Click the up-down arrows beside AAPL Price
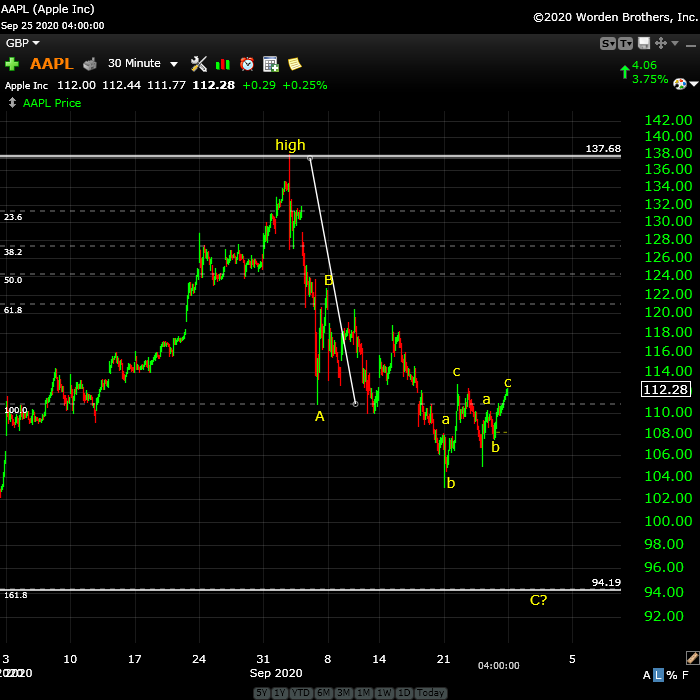700x700 pixels. pos(12,103)
